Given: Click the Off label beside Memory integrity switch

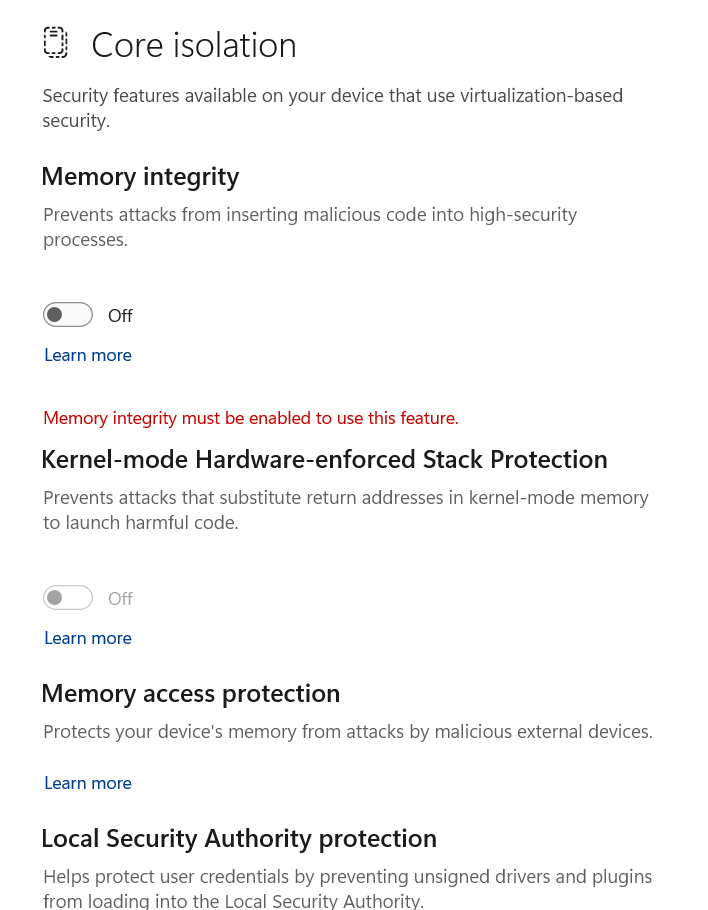Looking at the screenshot, I should [x=120, y=316].
